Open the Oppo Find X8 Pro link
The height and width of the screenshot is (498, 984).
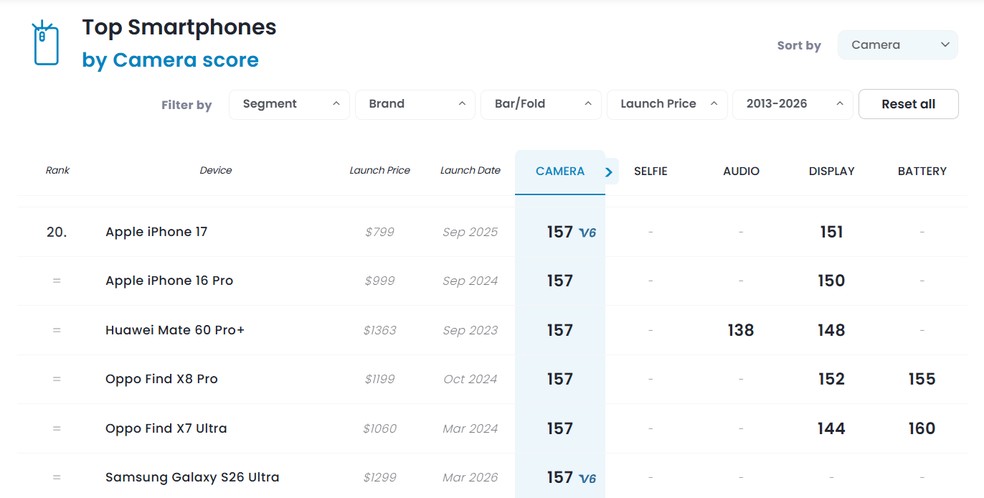pos(161,379)
